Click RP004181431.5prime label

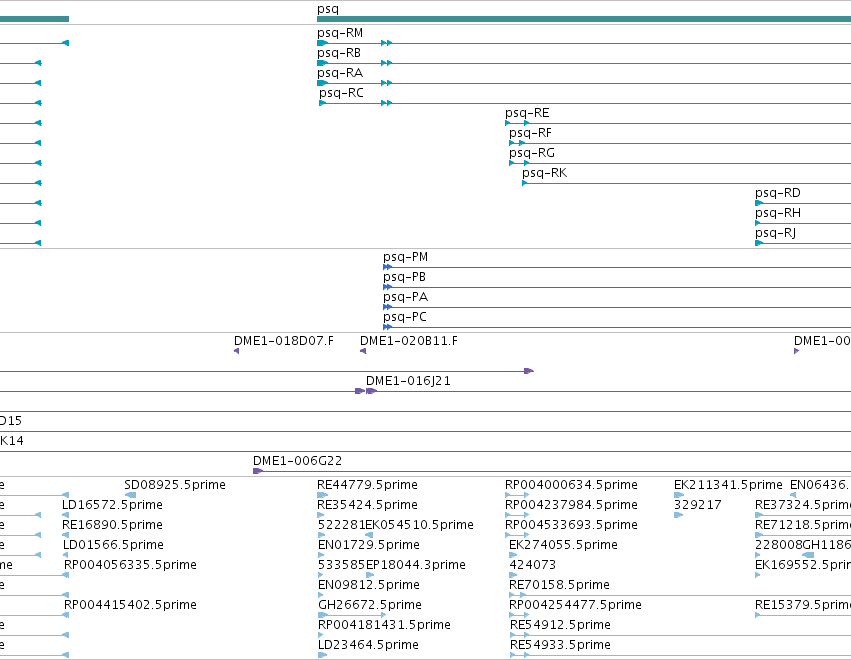coord(384,625)
